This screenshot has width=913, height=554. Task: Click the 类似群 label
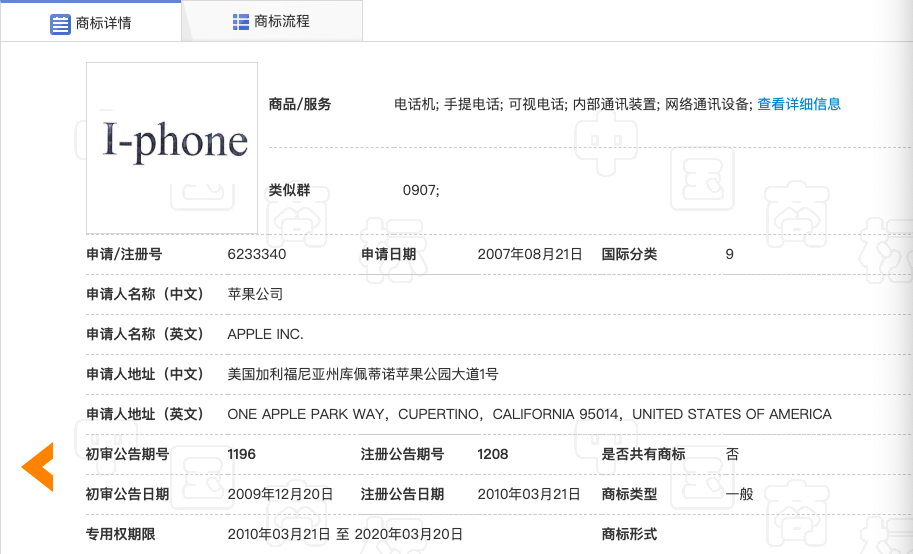pos(289,190)
